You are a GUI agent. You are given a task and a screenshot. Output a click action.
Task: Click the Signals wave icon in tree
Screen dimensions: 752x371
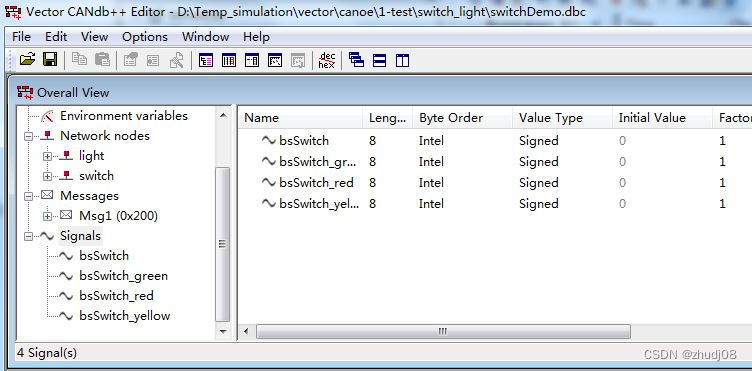coord(47,236)
